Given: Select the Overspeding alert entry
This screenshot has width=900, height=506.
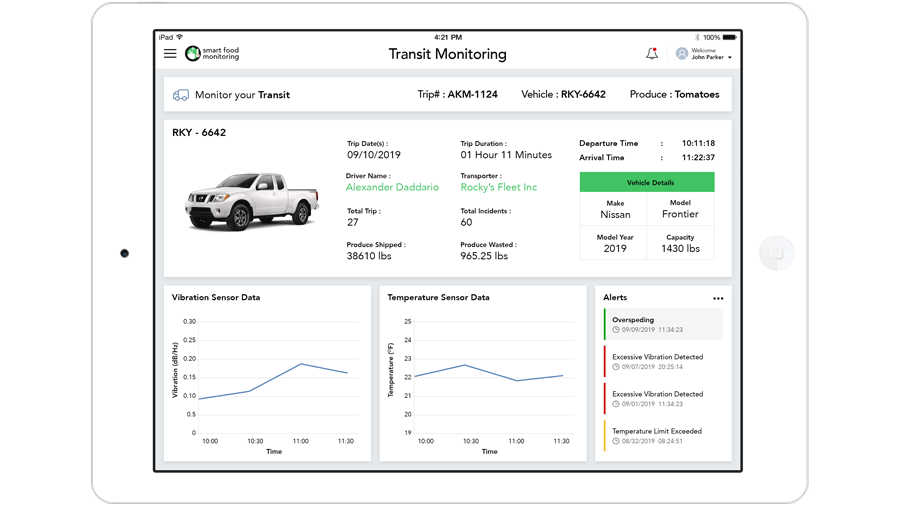Looking at the screenshot, I should pyautogui.click(x=663, y=324).
